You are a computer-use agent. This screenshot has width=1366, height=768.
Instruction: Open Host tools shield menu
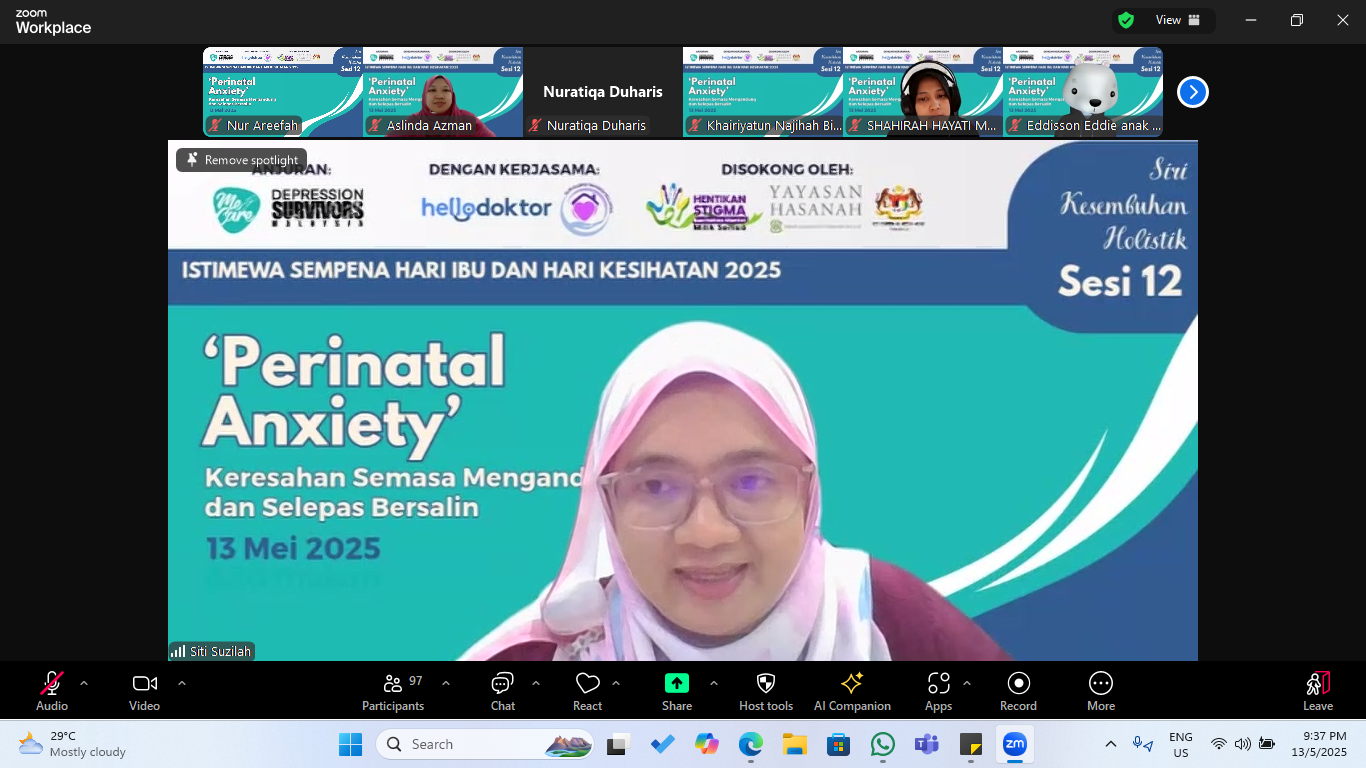click(766, 691)
